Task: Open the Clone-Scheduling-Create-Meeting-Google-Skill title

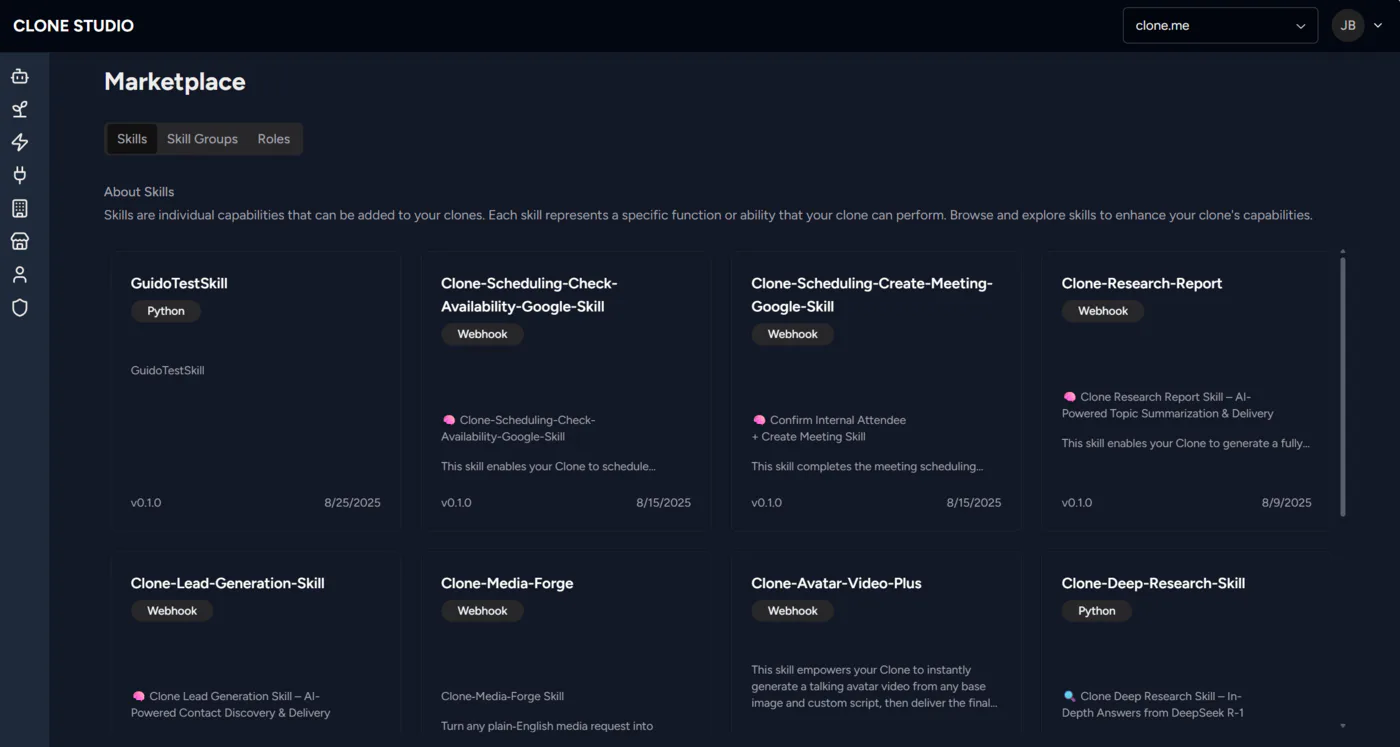Action: [872, 295]
